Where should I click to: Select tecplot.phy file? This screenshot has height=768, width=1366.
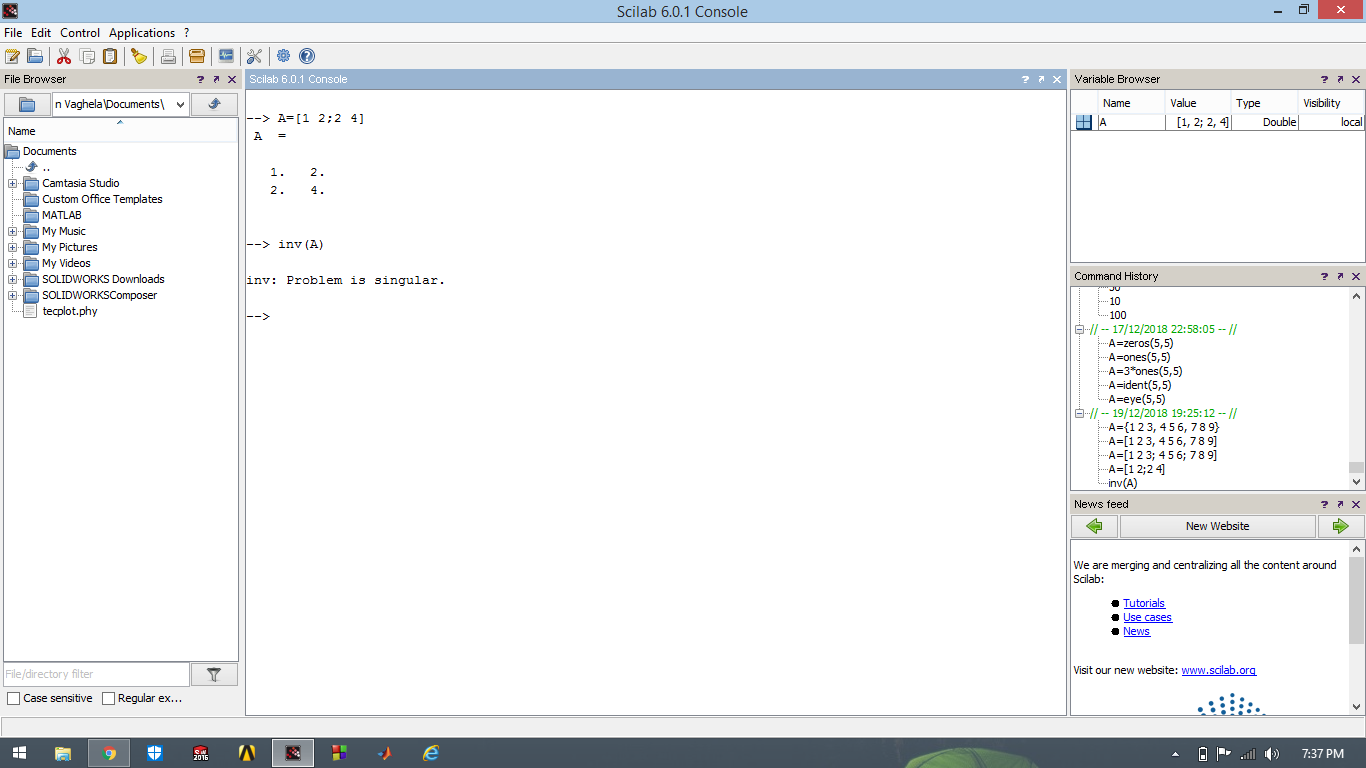[70, 311]
